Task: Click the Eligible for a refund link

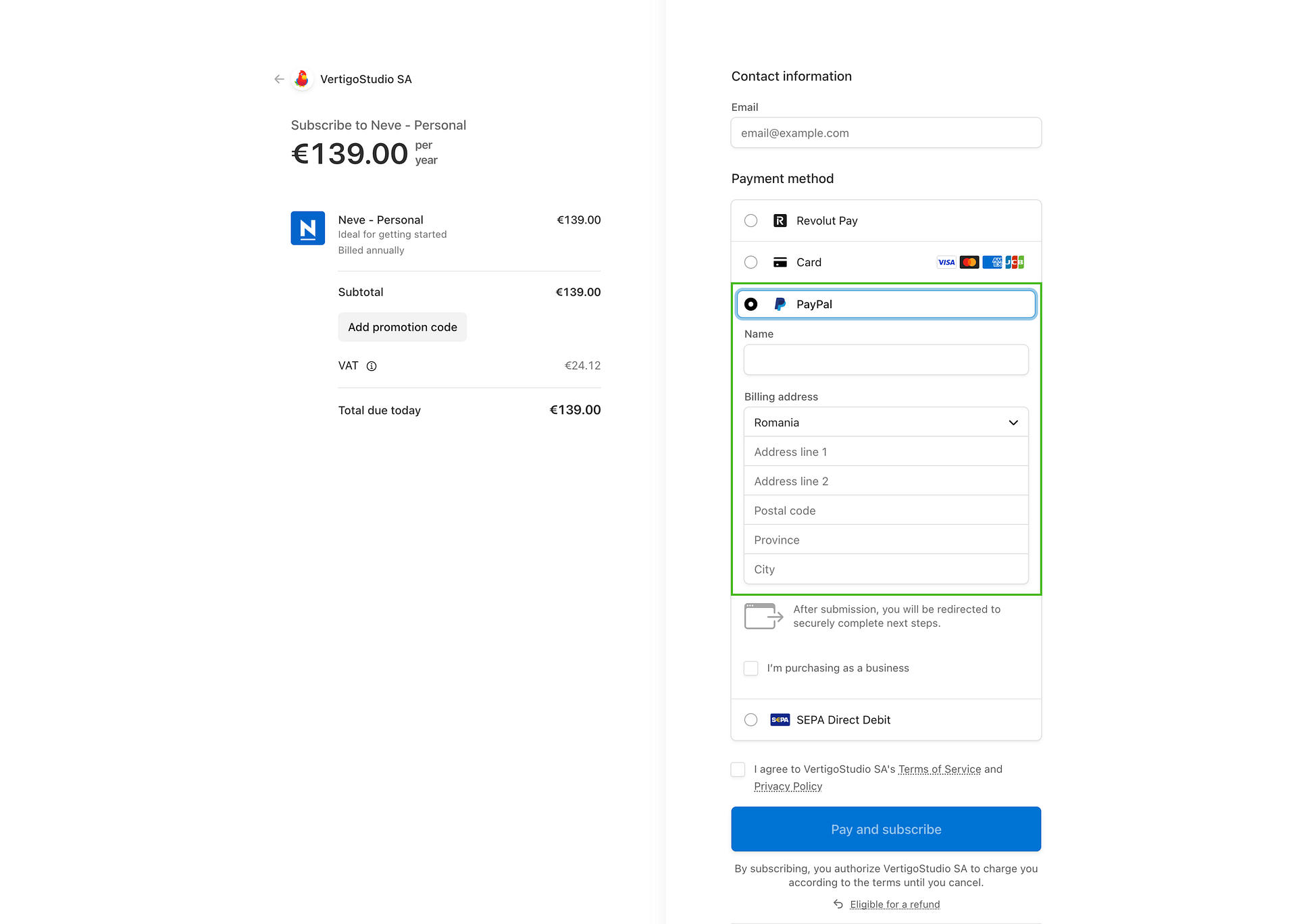Action: point(894,904)
